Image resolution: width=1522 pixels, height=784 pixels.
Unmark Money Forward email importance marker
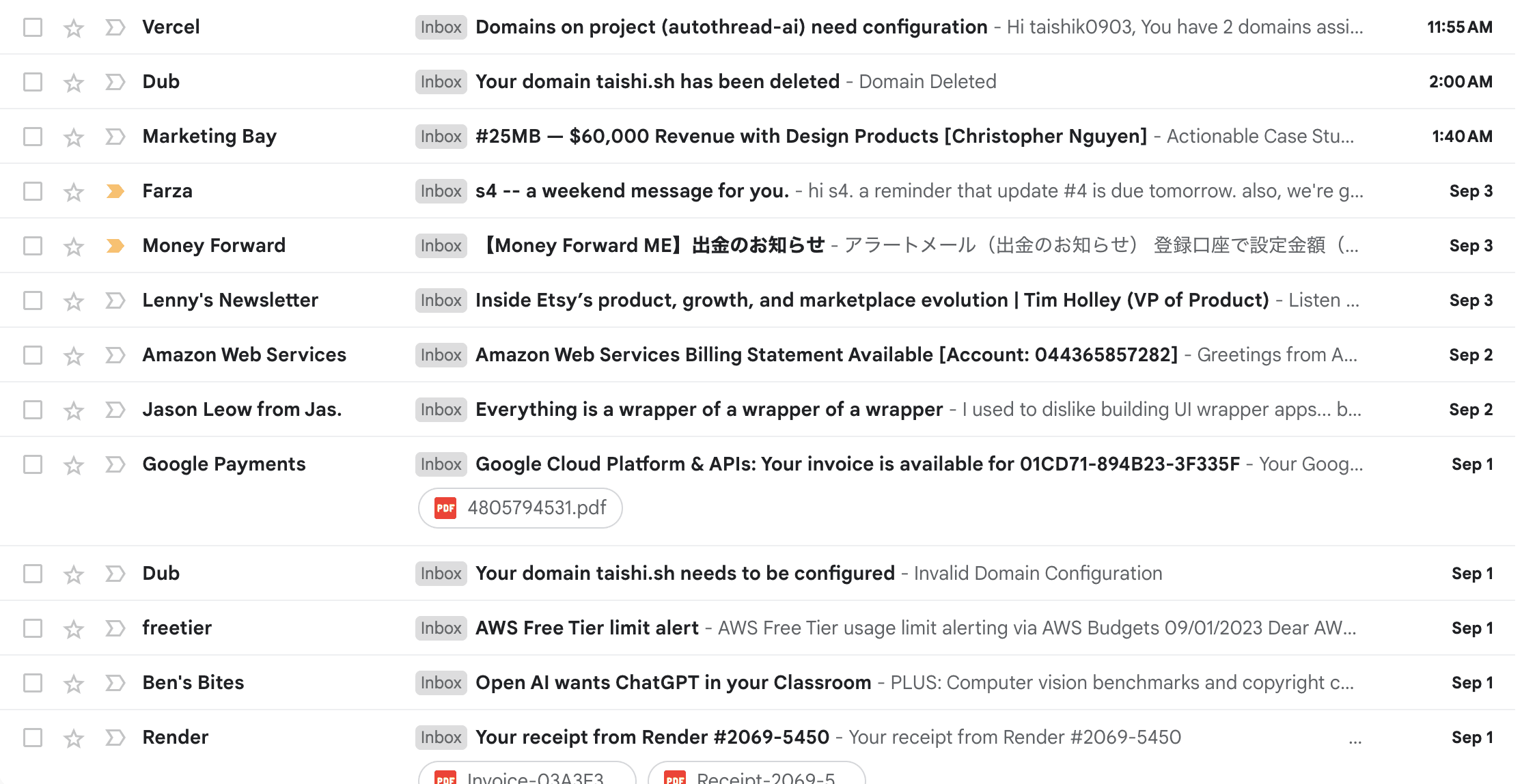pyautogui.click(x=115, y=246)
